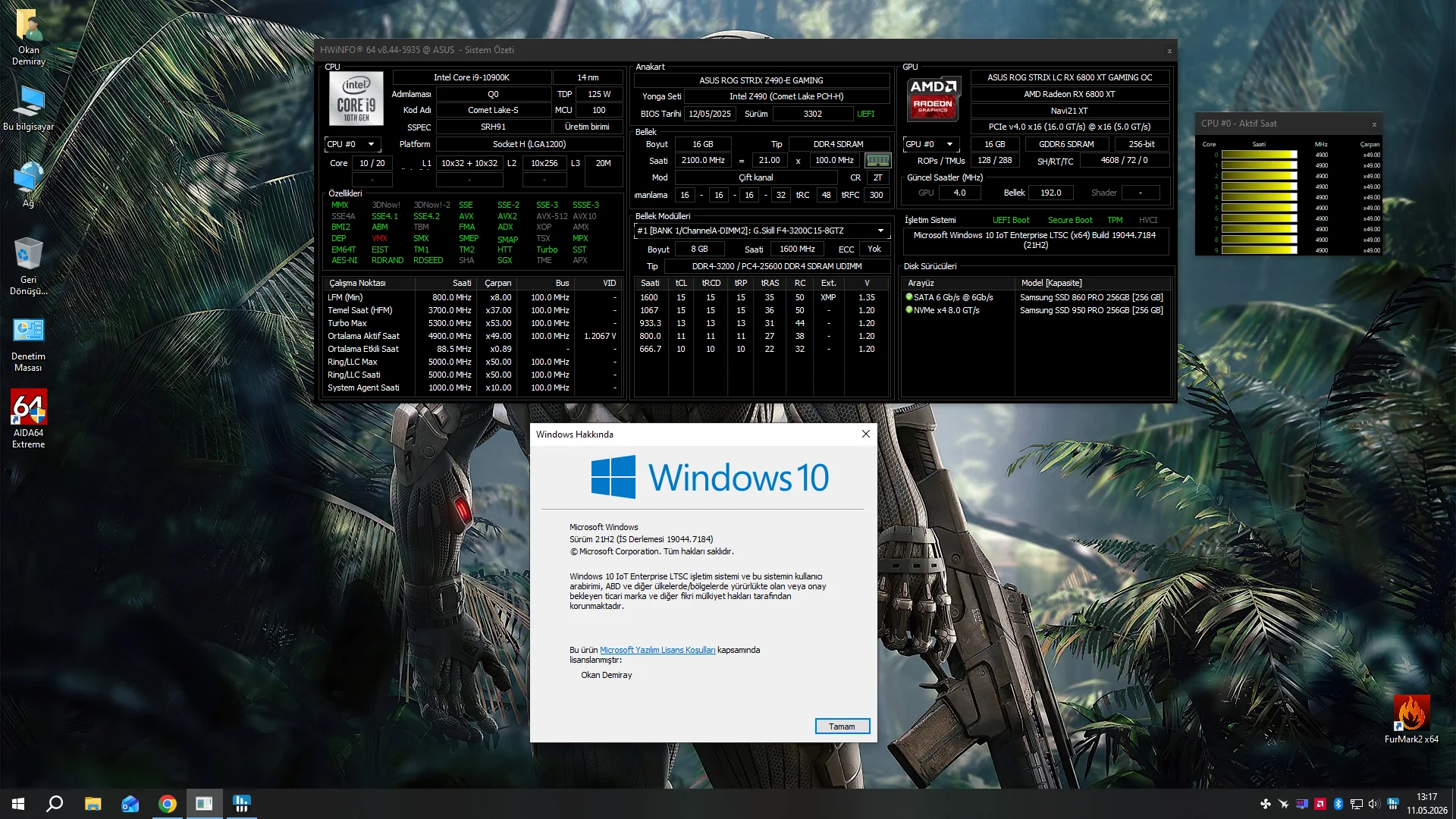Open File Explorer from the taskbar

coord(93,804)
